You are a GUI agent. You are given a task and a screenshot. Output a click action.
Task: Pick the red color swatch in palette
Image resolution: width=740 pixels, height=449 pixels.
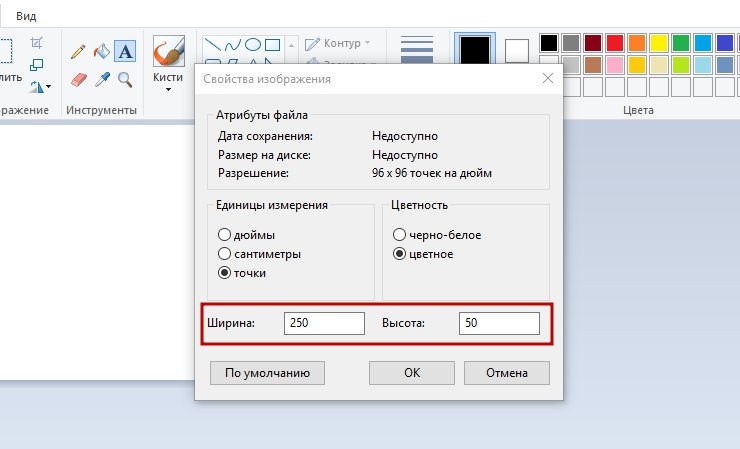[x=615, y=43]
